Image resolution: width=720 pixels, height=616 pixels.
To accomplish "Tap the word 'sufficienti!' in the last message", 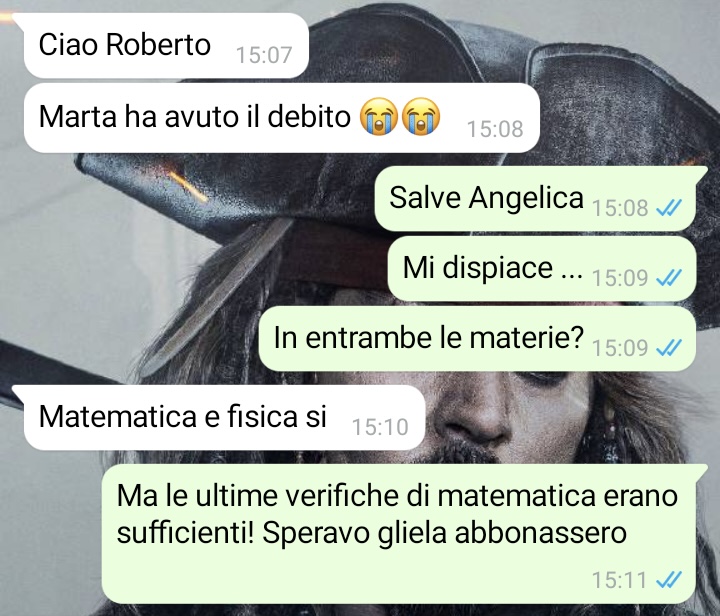I will click(185, 534).
